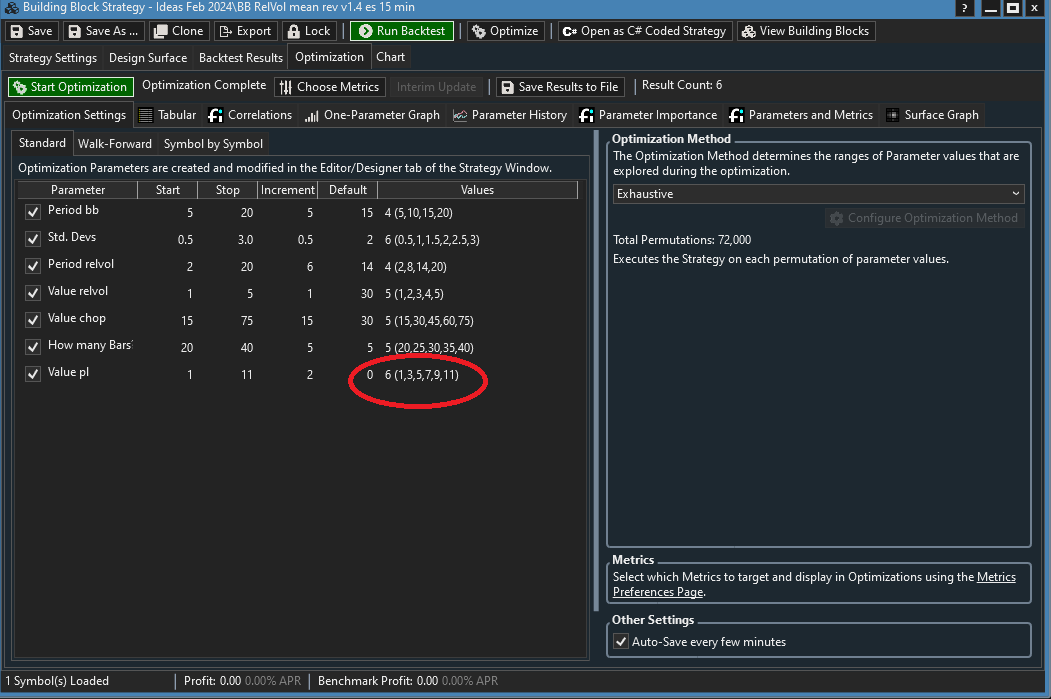The height and width of the screenshot is (699, 1051).
Task: Uncheck the Period bb parameter
Action: [x=33, y=212]
